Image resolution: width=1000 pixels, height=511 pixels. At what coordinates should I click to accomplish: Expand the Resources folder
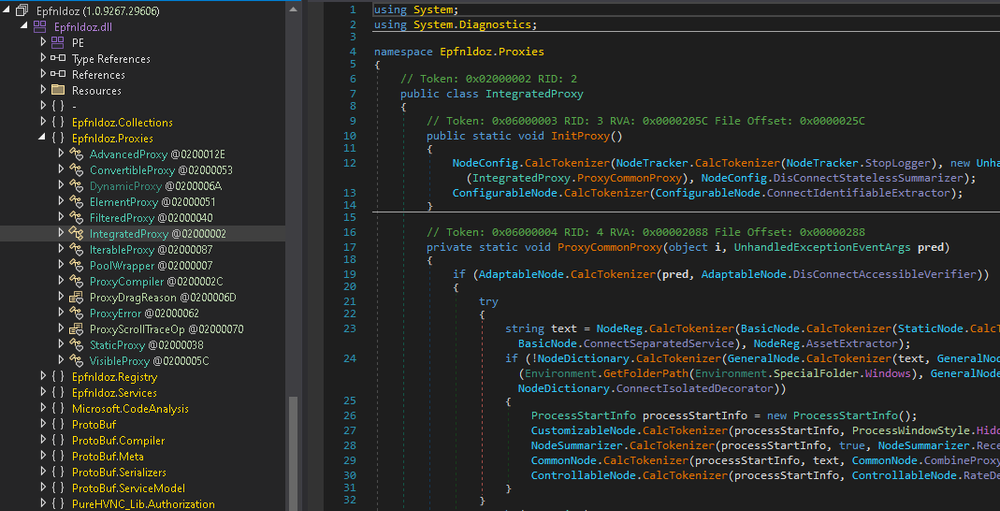tap(43, 90)
